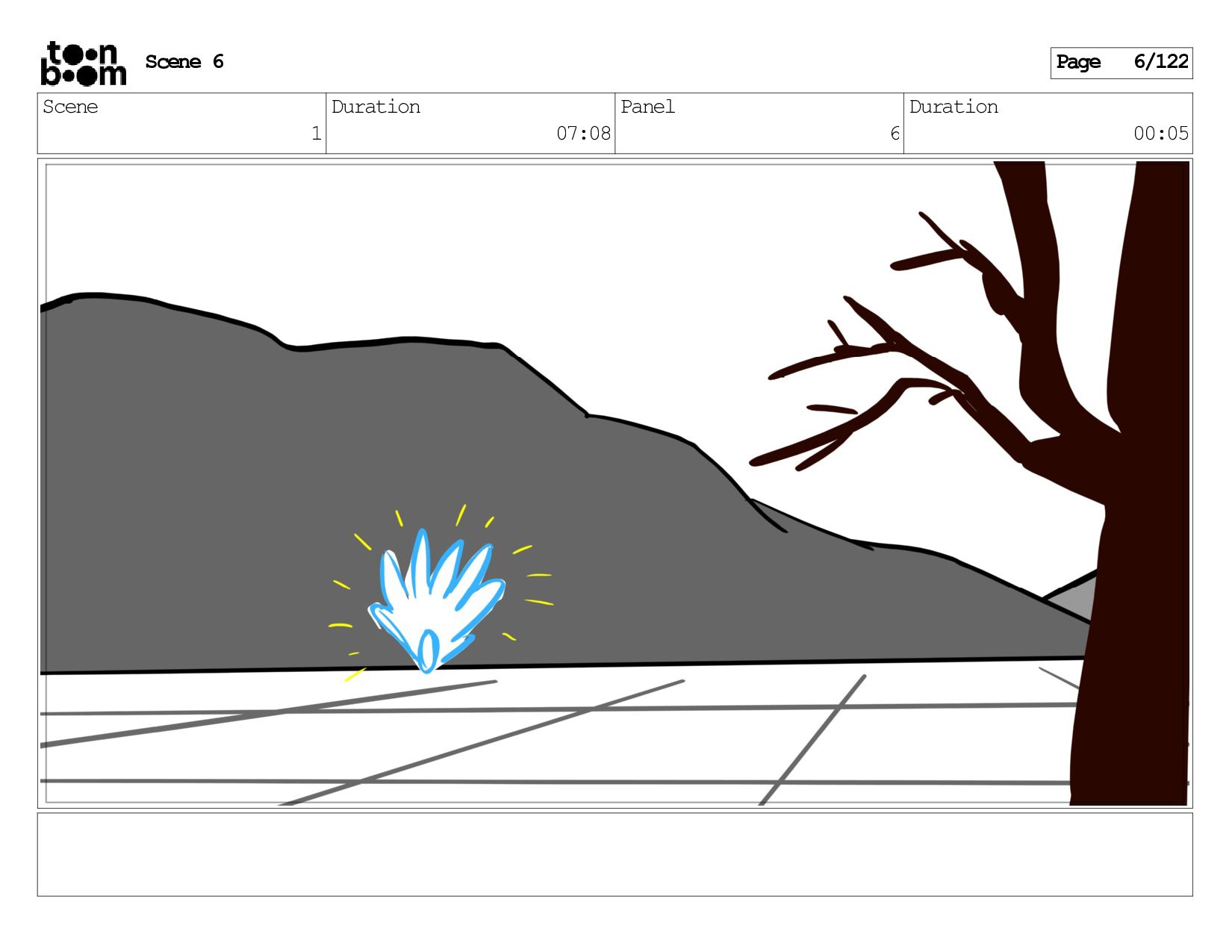The image size is (1232, 952).
Task: Click the 'Panel' cell with value 6
Action: tap(759, 123)
